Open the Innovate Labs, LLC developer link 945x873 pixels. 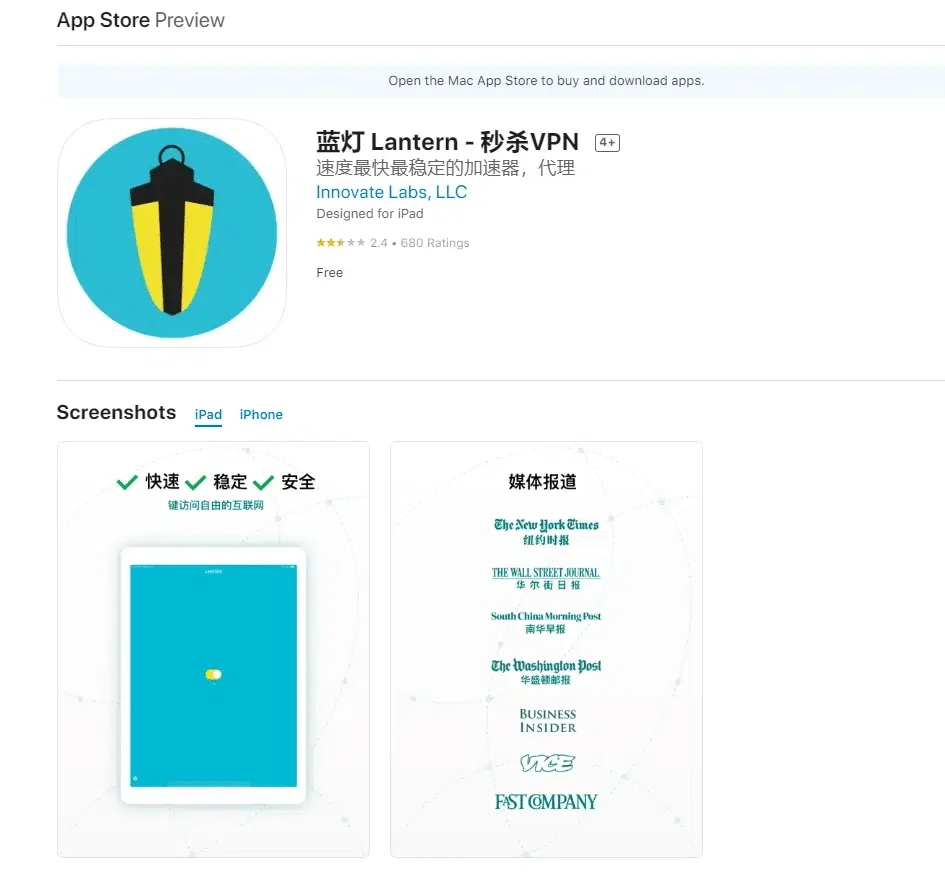391,192
